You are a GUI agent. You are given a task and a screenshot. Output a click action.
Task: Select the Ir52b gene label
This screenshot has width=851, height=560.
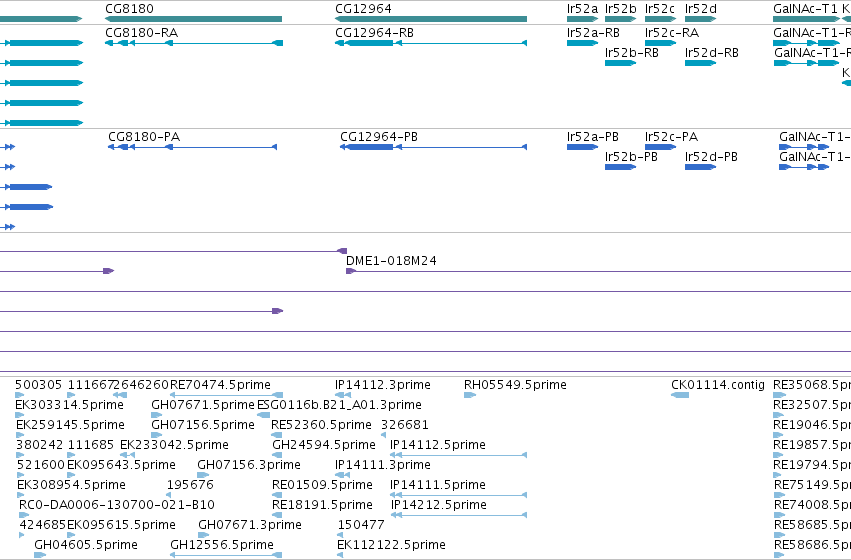620,9
